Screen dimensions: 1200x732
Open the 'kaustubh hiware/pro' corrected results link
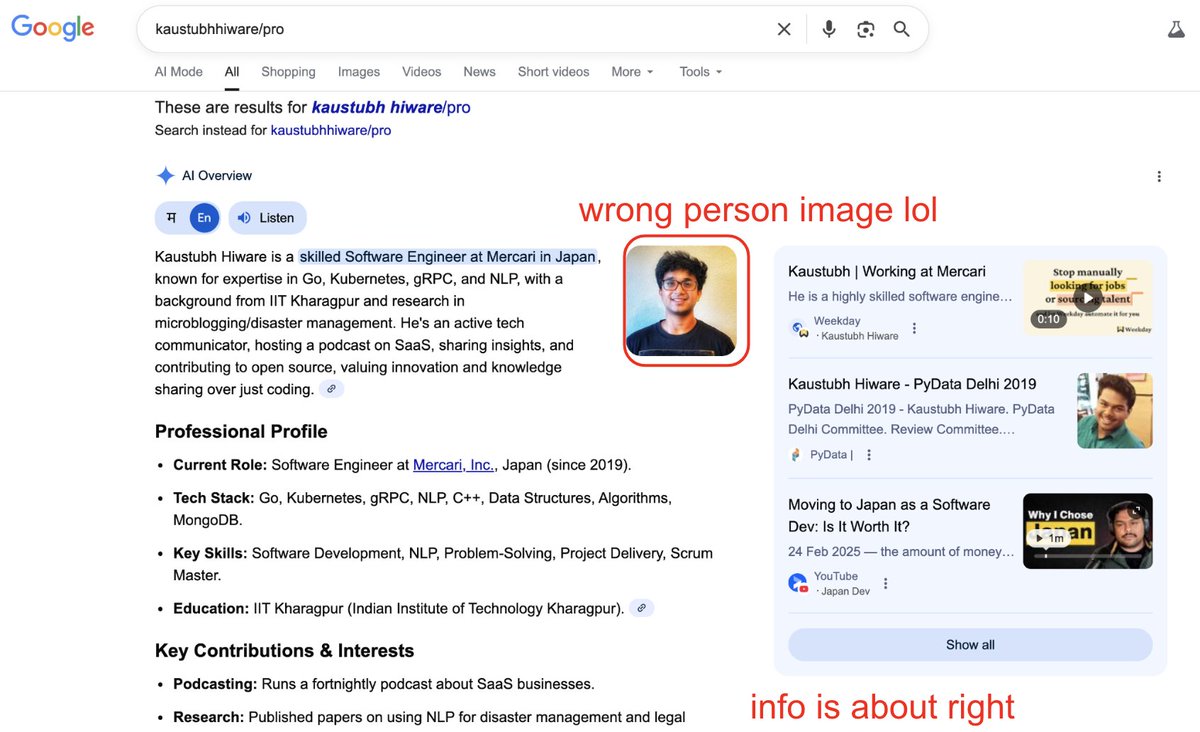tap(391, 107)
